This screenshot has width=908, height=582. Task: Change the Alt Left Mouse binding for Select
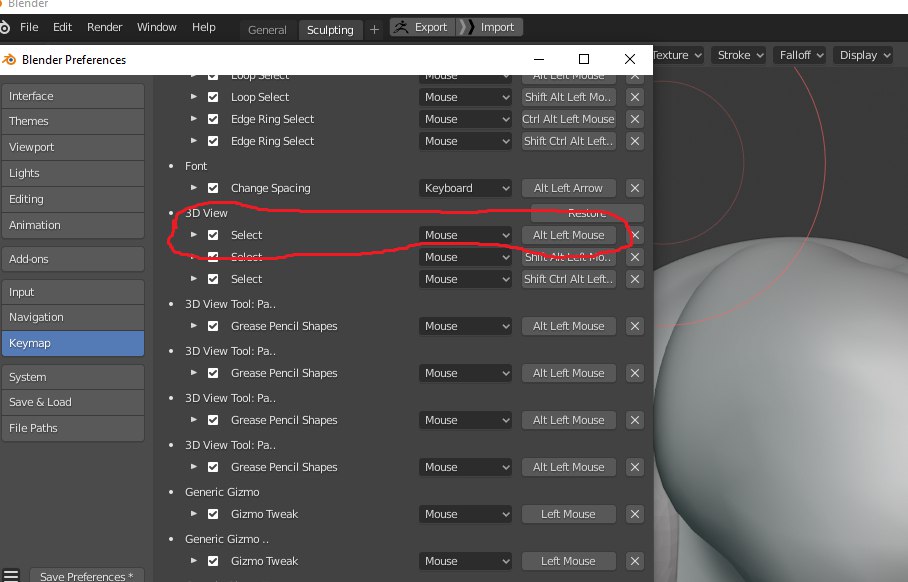tap(569, 235)
